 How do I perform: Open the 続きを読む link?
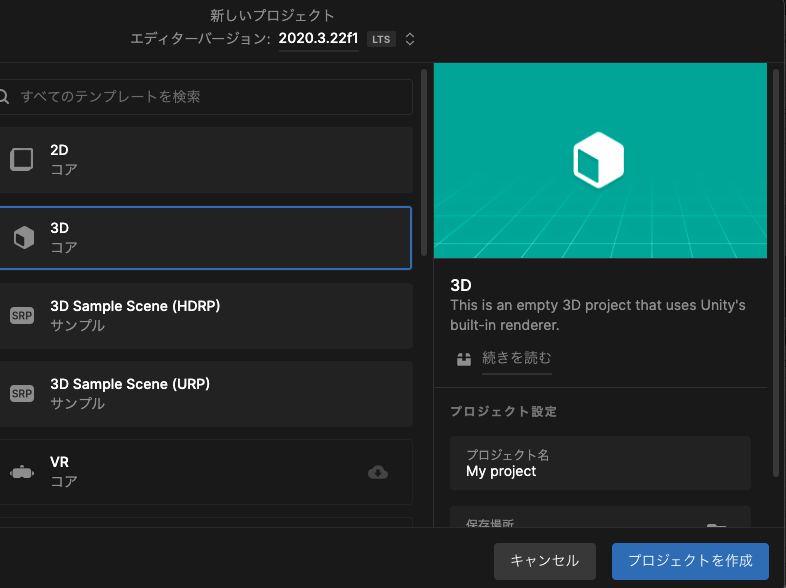(x=516, y=358)
